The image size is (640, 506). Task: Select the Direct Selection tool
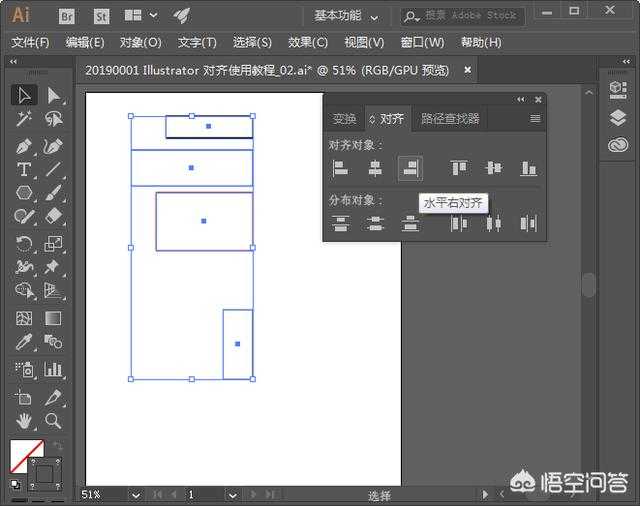(53, 95)
